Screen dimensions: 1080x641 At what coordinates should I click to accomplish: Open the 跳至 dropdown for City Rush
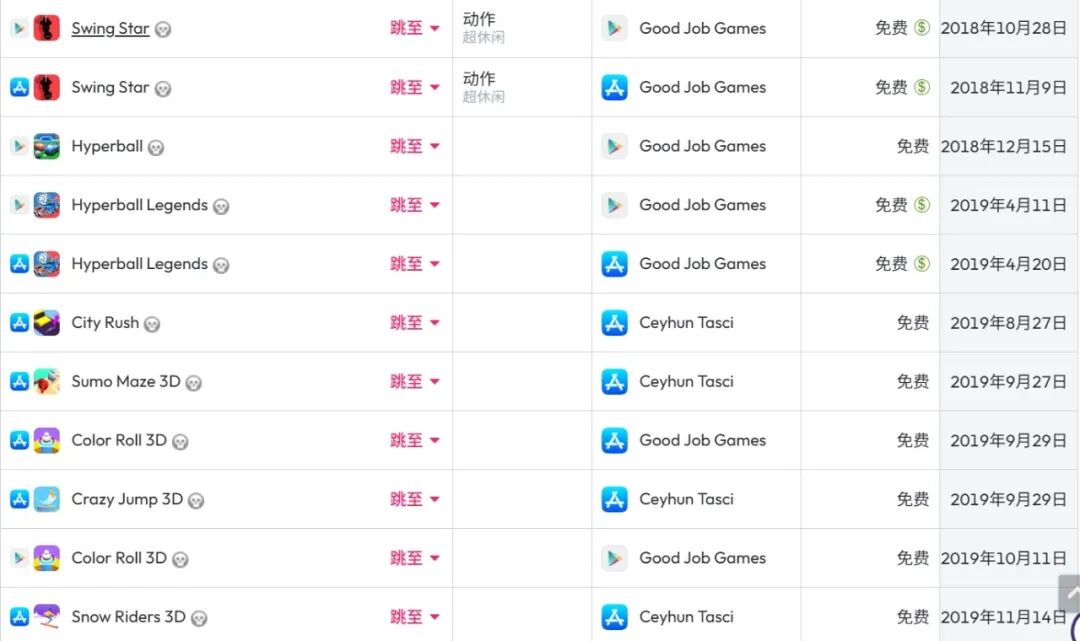[415, 322]
